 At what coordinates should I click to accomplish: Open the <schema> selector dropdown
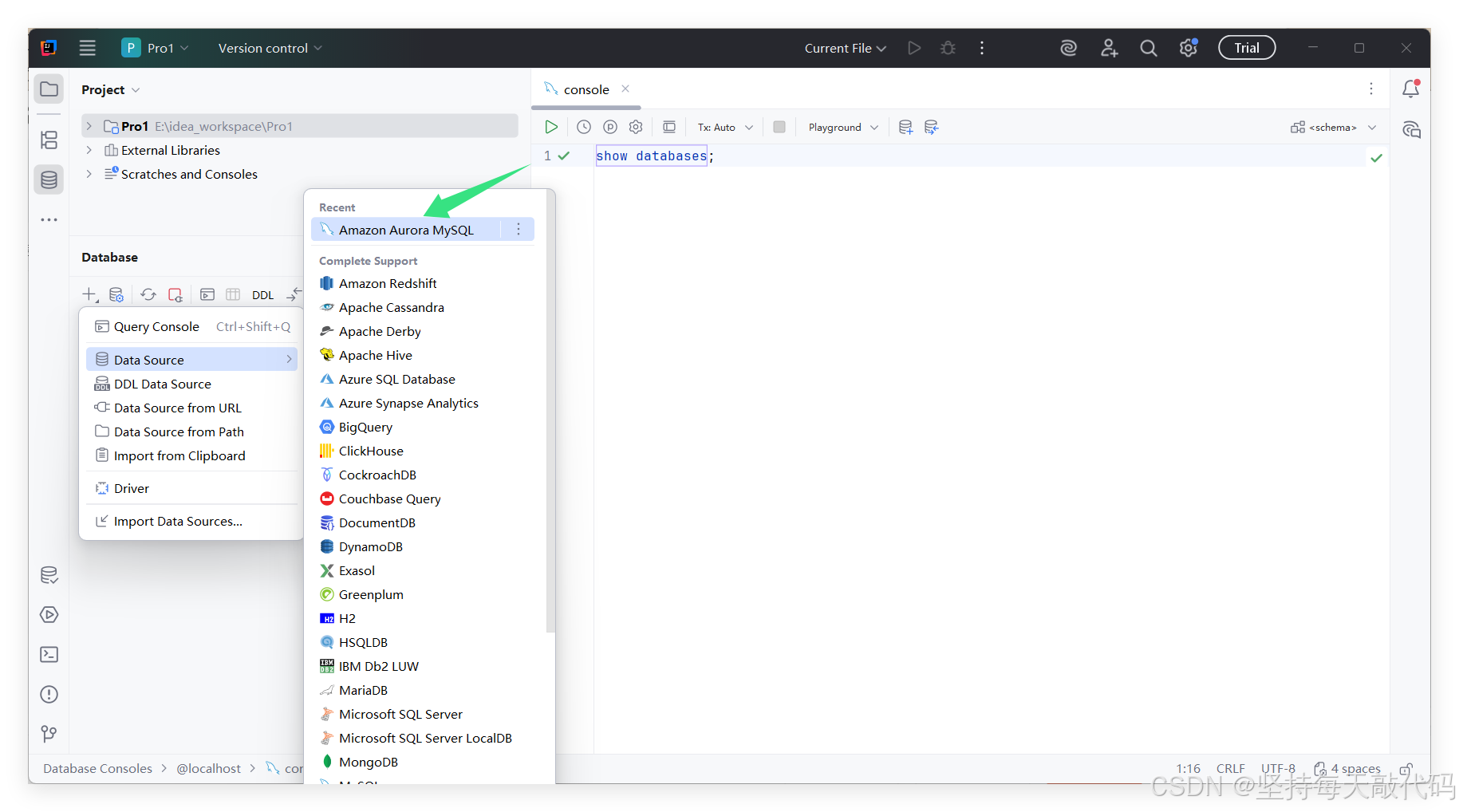pyautogui.click(x=1333, y=127)
